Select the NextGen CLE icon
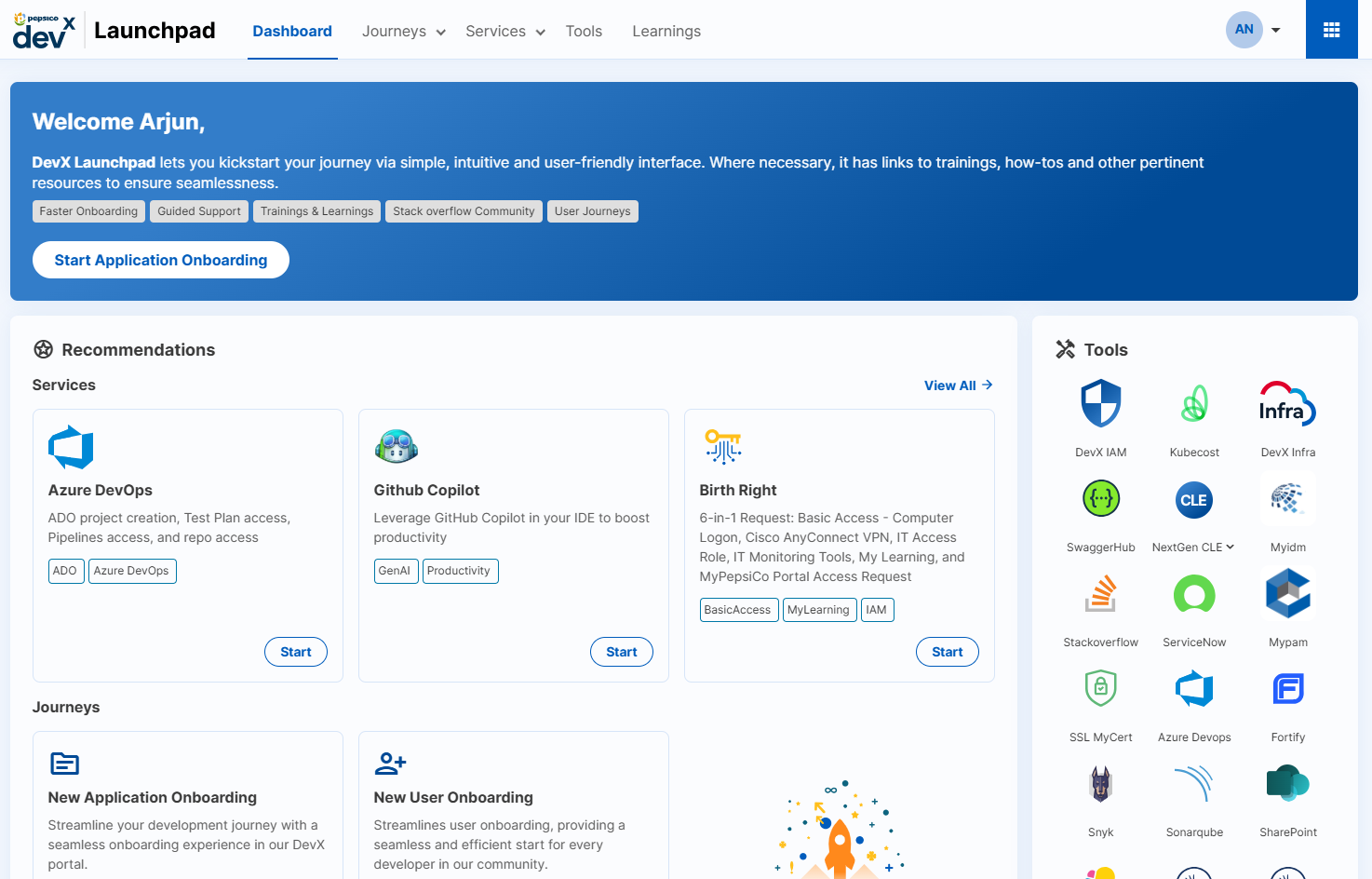 click(1194, 500)
